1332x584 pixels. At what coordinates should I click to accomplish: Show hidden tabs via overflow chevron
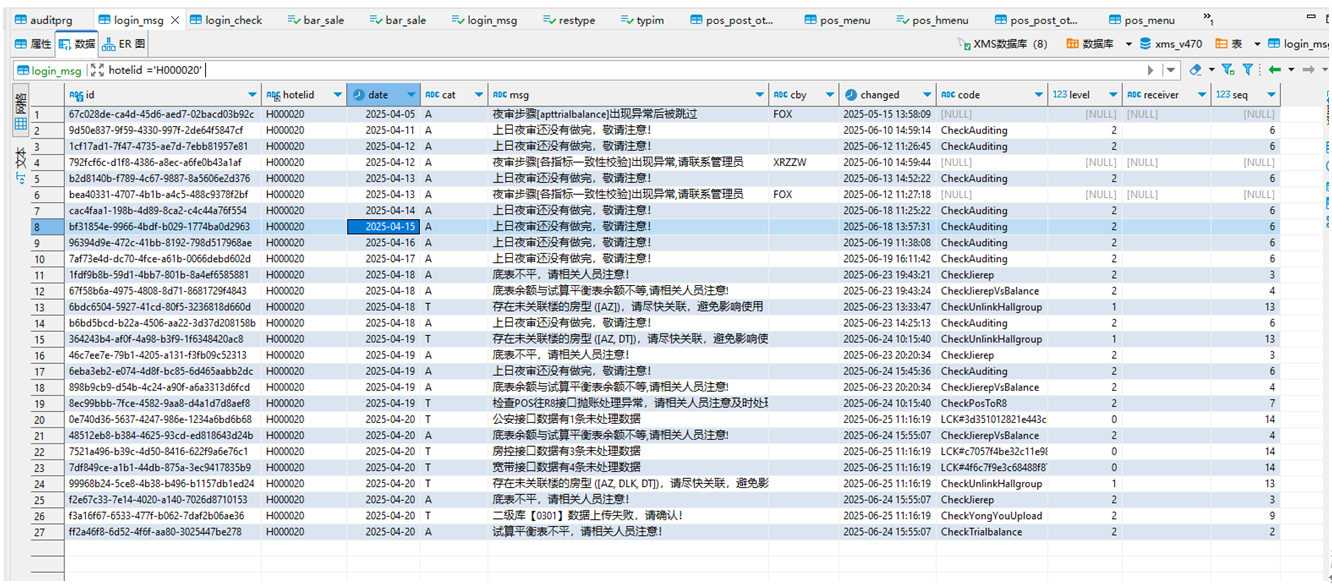point(1209,18)
